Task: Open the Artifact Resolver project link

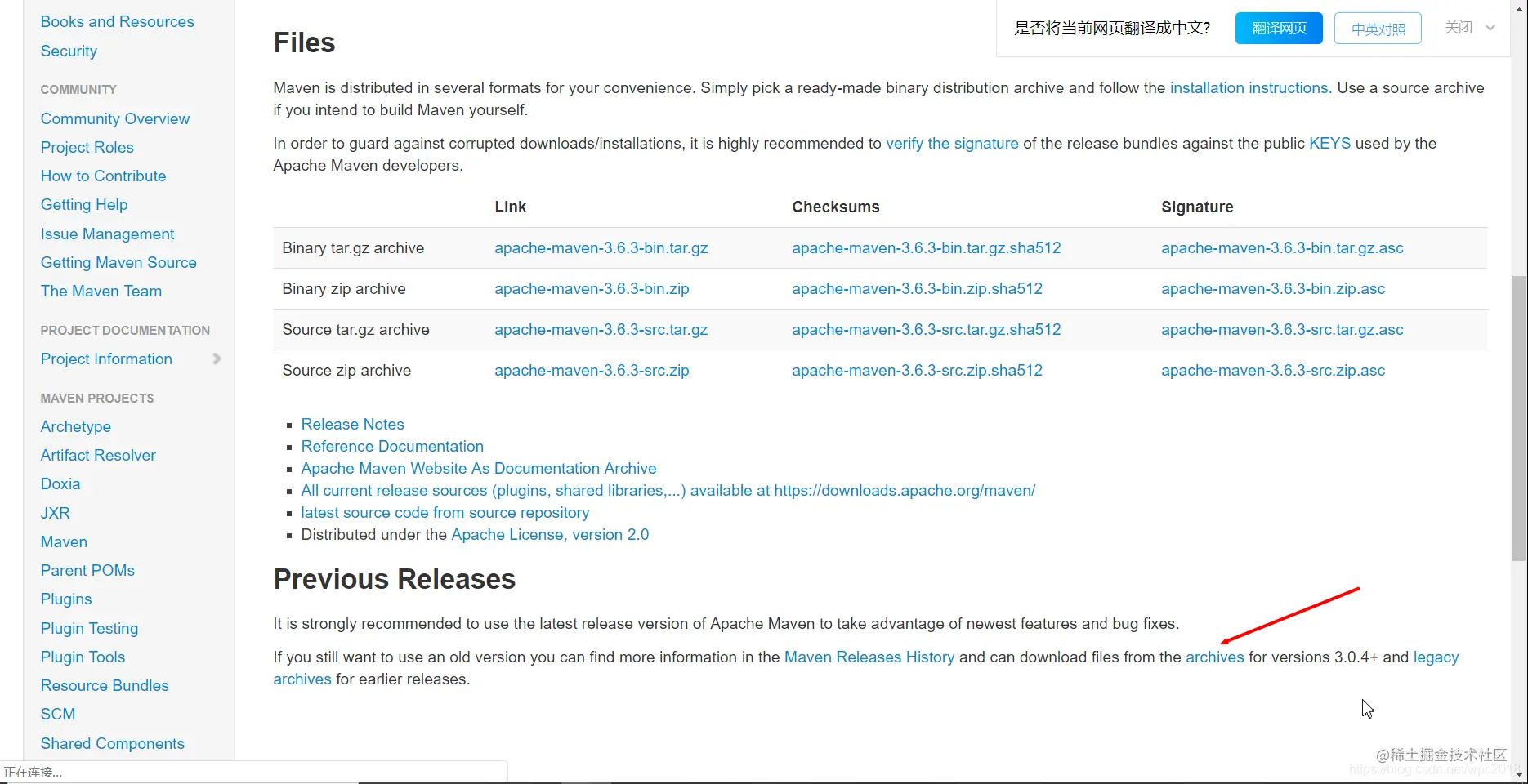Action: tap(98, 455)
